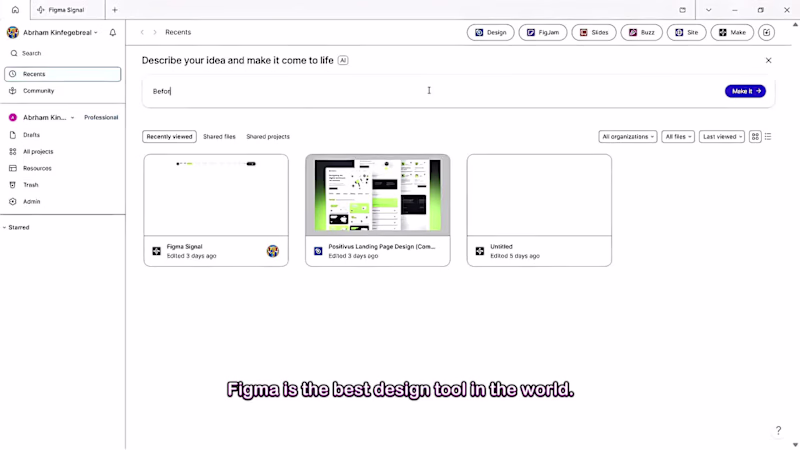Click the import file icon button
Viewport: 800px width, 450px height.
tap(766, 33)
